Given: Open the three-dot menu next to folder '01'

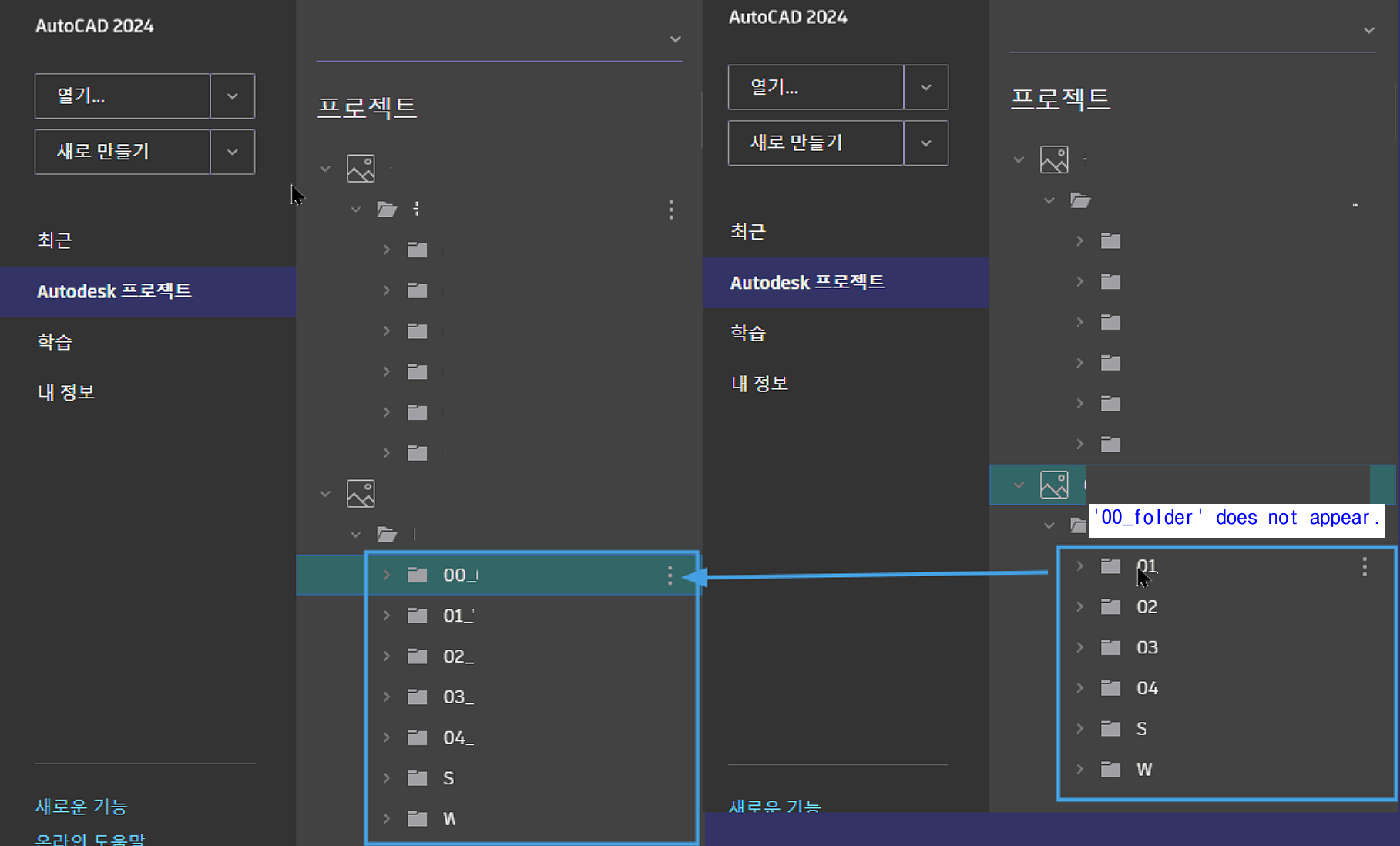Looking at the screenshot, I should tap(1364, 568).
